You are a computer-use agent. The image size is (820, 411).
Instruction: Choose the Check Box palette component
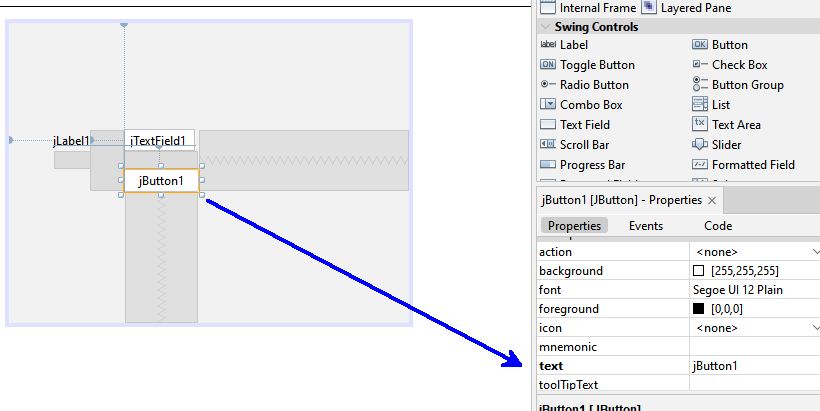tap(739, 65)
